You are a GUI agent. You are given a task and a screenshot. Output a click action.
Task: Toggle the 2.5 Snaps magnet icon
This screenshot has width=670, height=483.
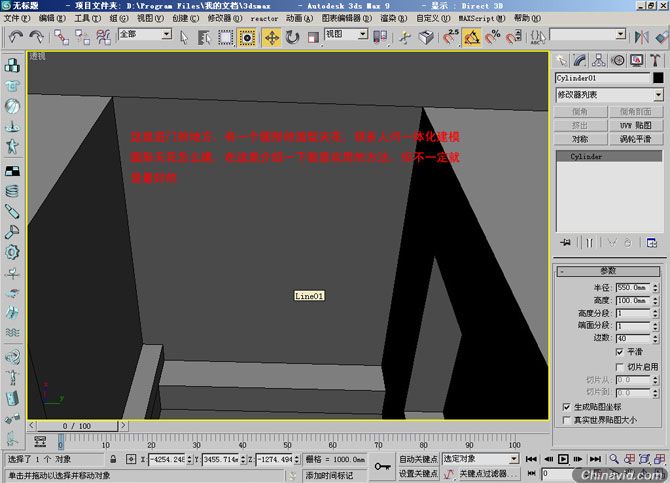point(450,37)
